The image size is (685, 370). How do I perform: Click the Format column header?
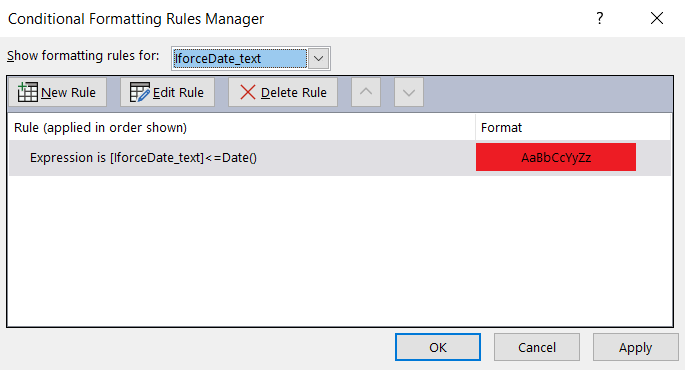click(502, 128)
